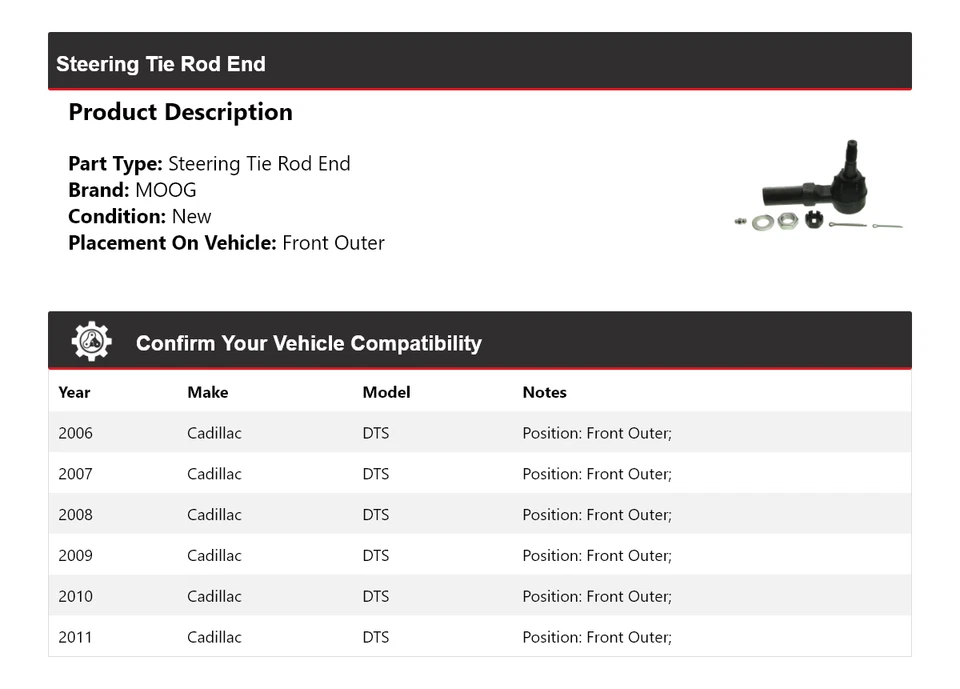
Task: Select the 2008 year cell
Action: click(75, 515)
